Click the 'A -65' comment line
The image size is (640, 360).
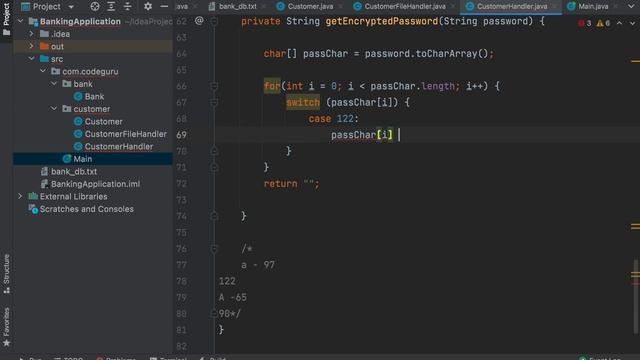(x=232, y=297)
